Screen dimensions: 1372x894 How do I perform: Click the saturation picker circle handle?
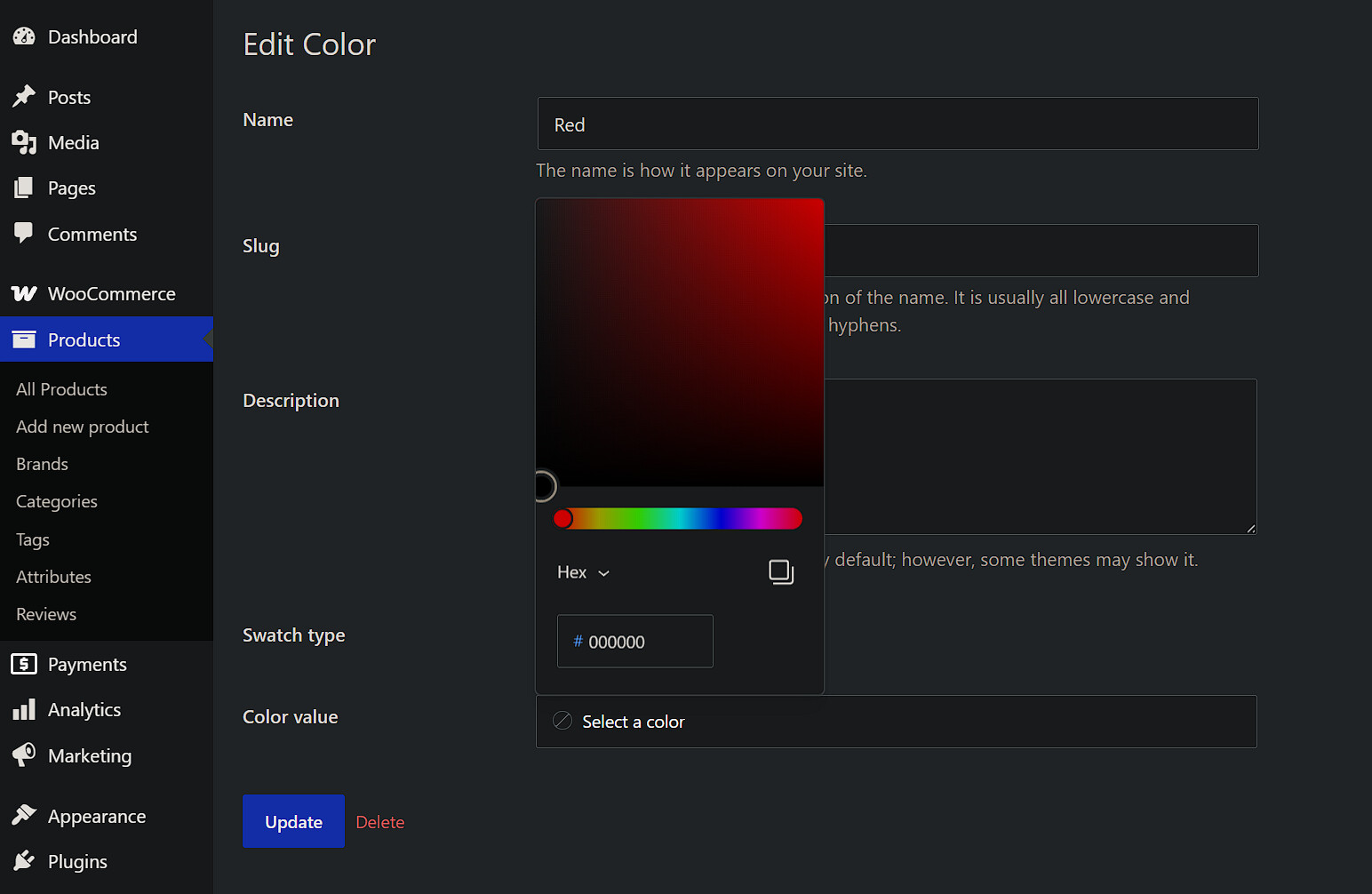click(543, 486)
